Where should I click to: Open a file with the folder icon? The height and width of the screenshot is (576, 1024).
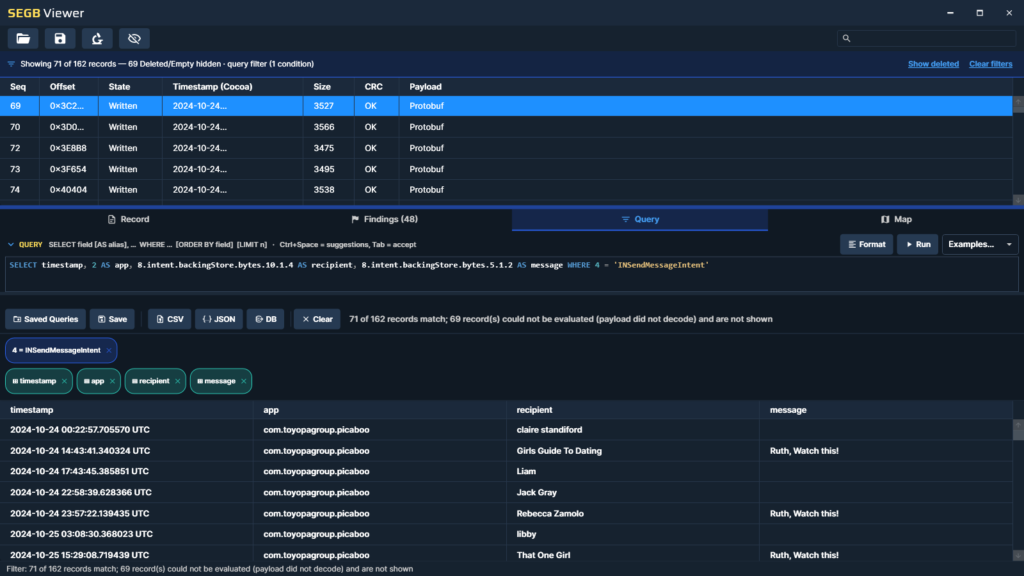(23, 39)
